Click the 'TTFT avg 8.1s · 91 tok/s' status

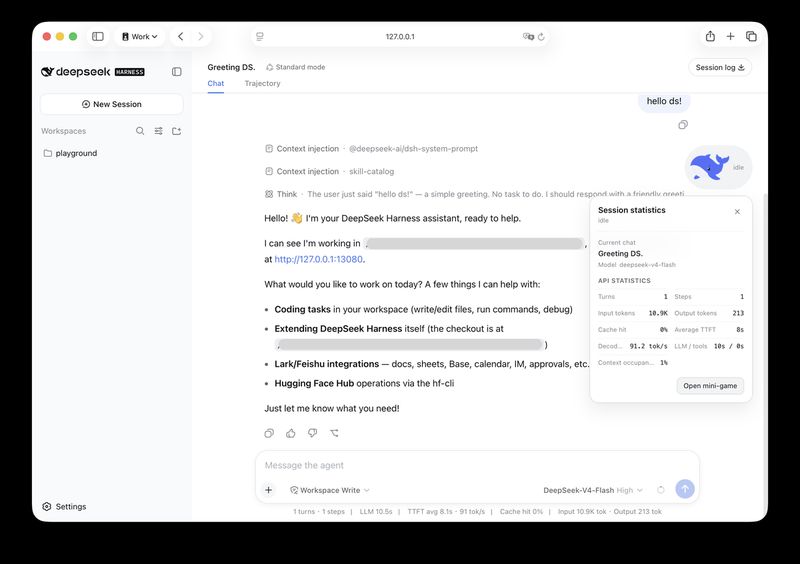pos(446,511)
